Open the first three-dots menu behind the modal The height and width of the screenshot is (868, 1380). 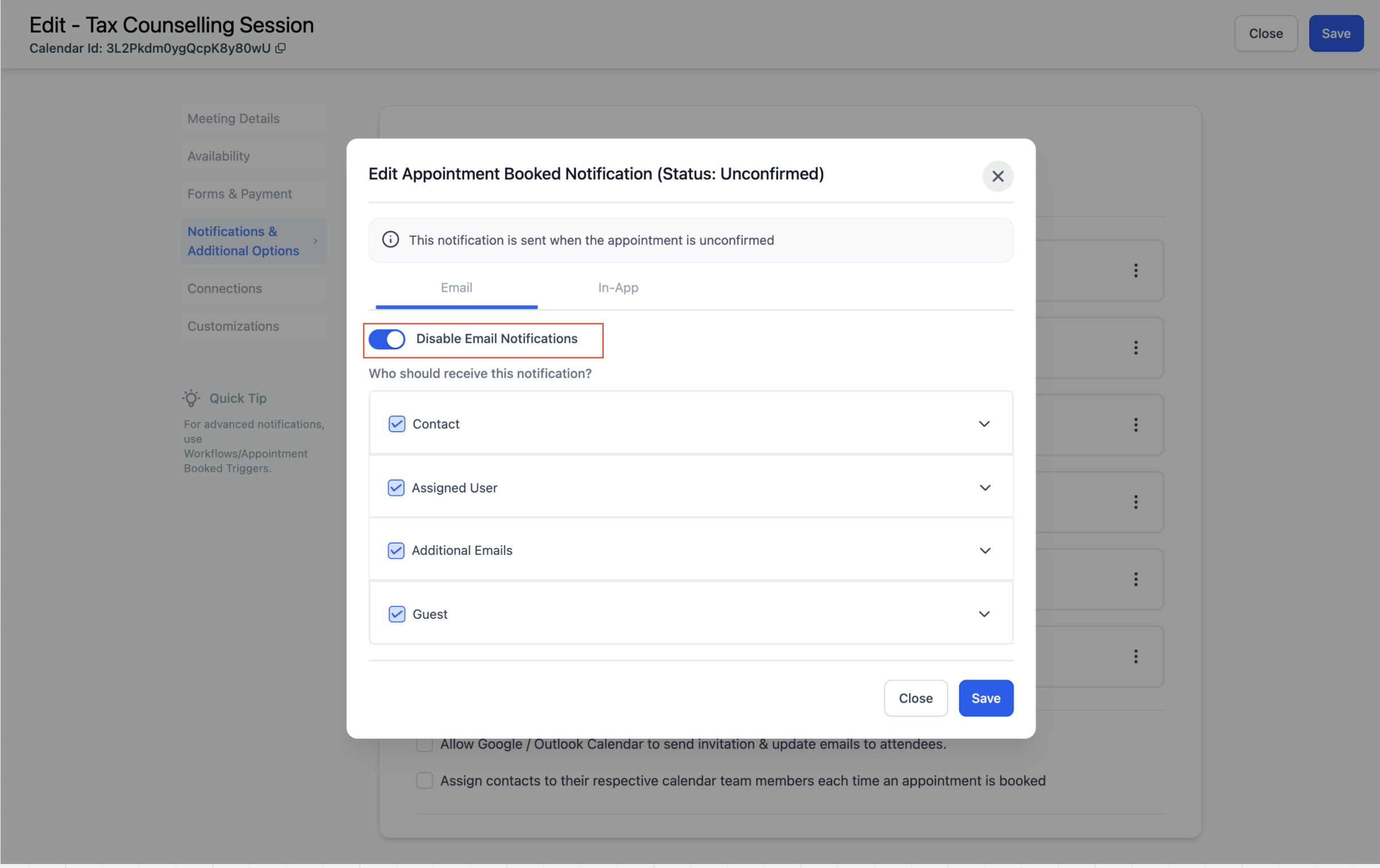click(1135, 271)
